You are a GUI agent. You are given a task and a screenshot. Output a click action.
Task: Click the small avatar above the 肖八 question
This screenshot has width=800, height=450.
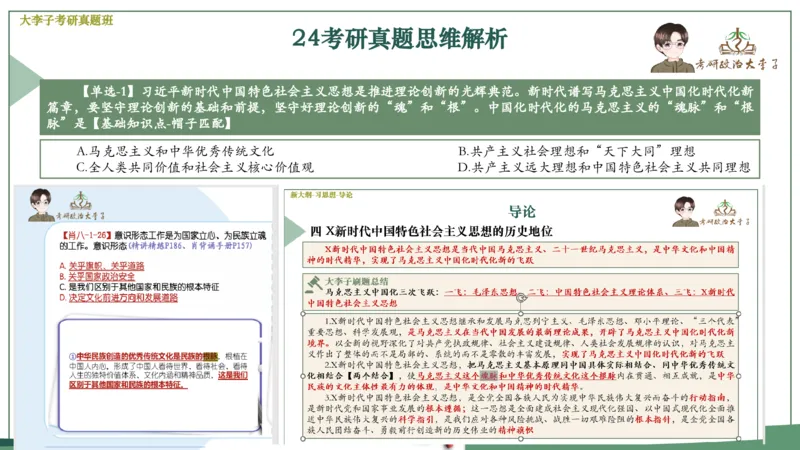(x=41, y=205)
